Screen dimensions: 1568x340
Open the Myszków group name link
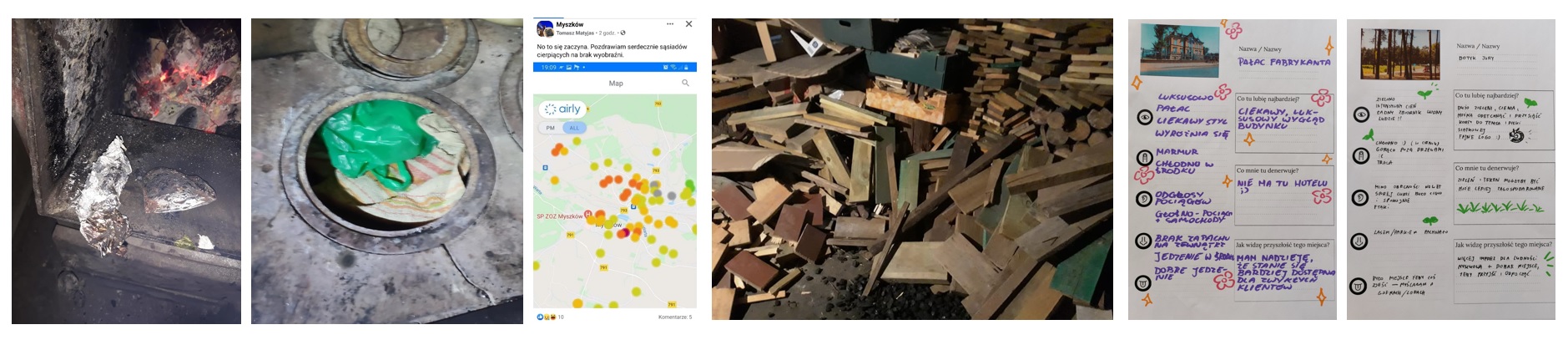(x=570, y=24)
